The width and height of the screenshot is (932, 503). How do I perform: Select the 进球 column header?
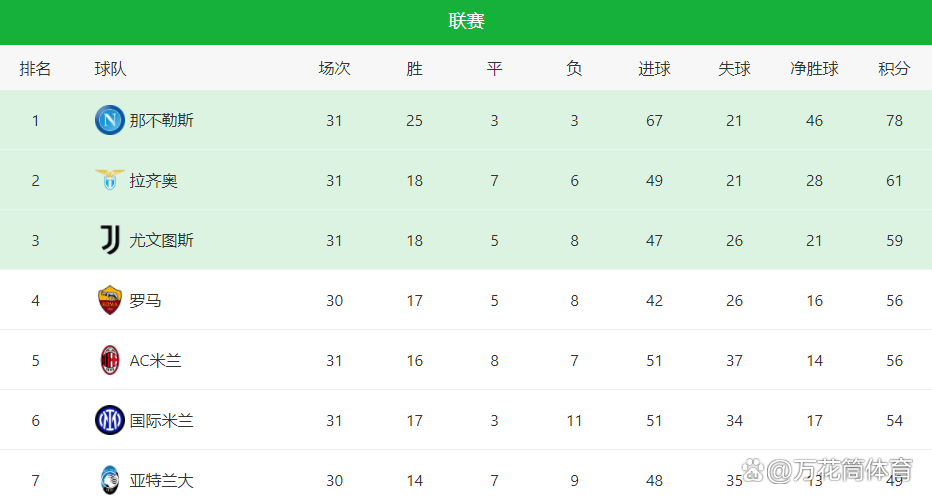[x=654, y=69]
